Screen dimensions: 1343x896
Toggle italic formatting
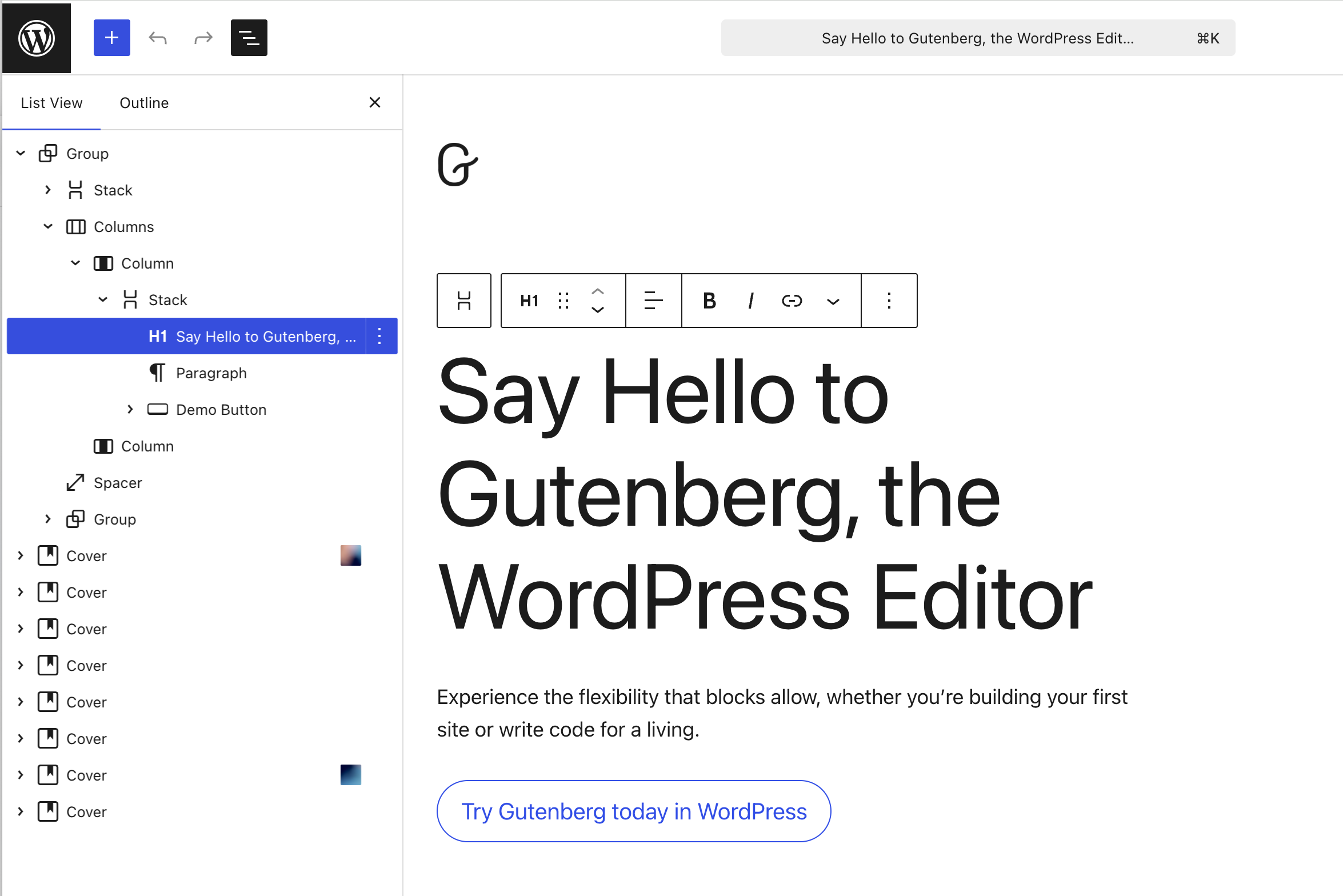[751, 301]
